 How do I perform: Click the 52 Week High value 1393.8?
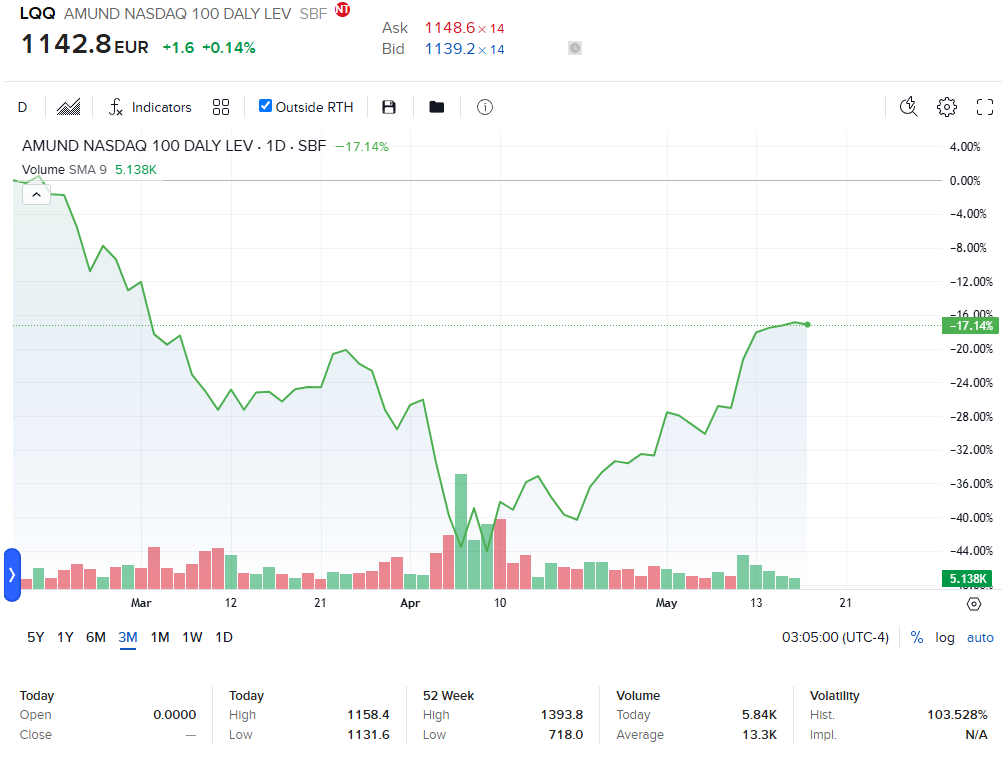click(562, 714)
